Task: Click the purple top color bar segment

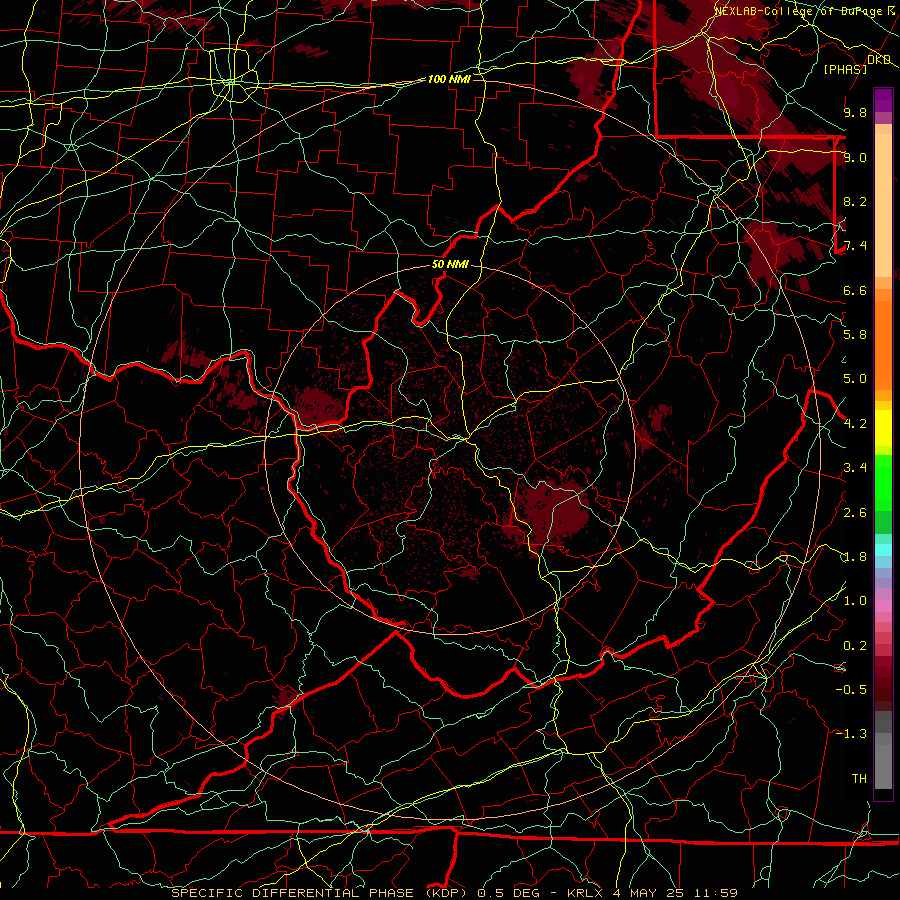Action: (x=883, y=100)
